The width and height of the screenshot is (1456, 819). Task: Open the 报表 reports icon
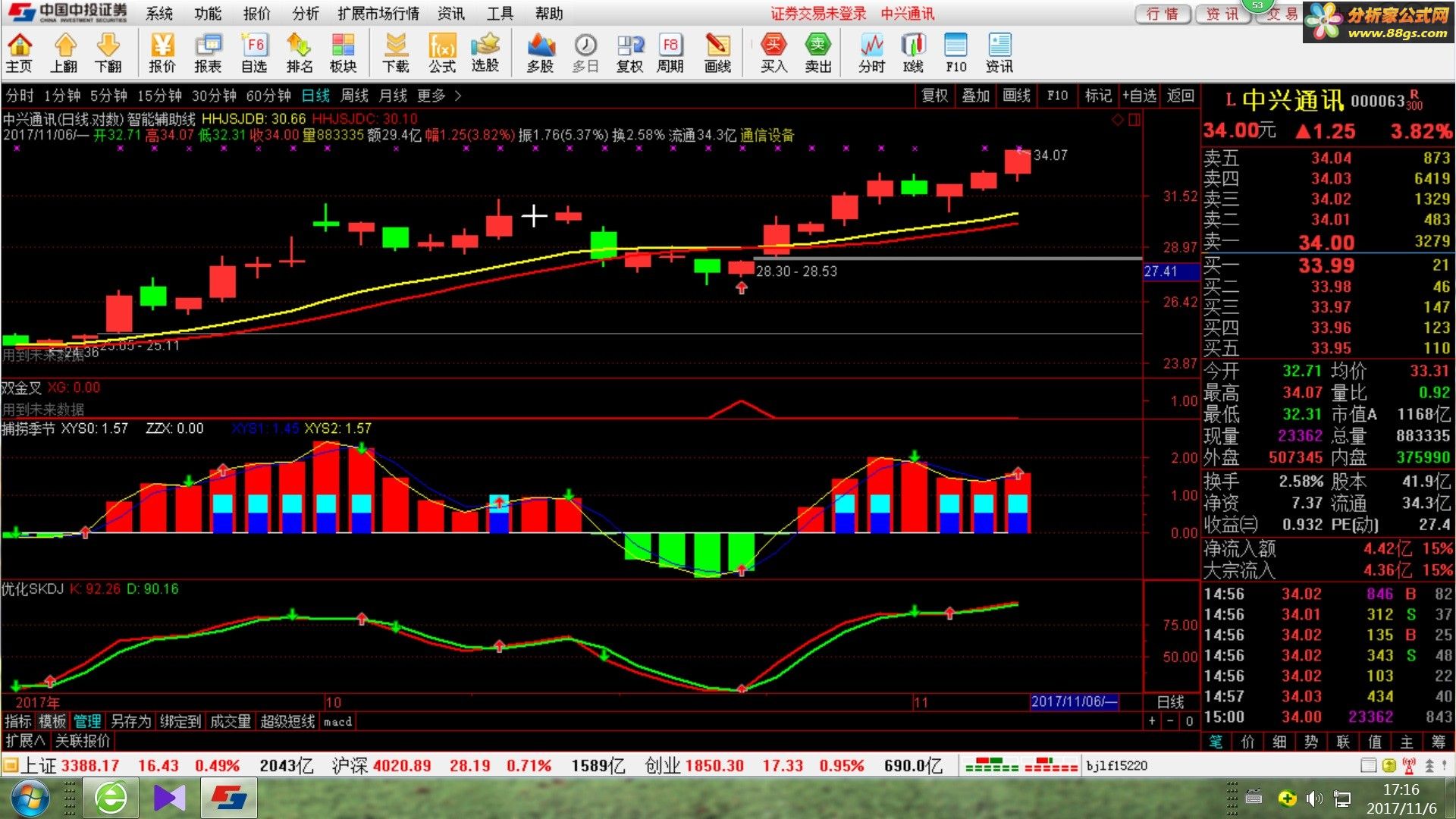[208, 54]
